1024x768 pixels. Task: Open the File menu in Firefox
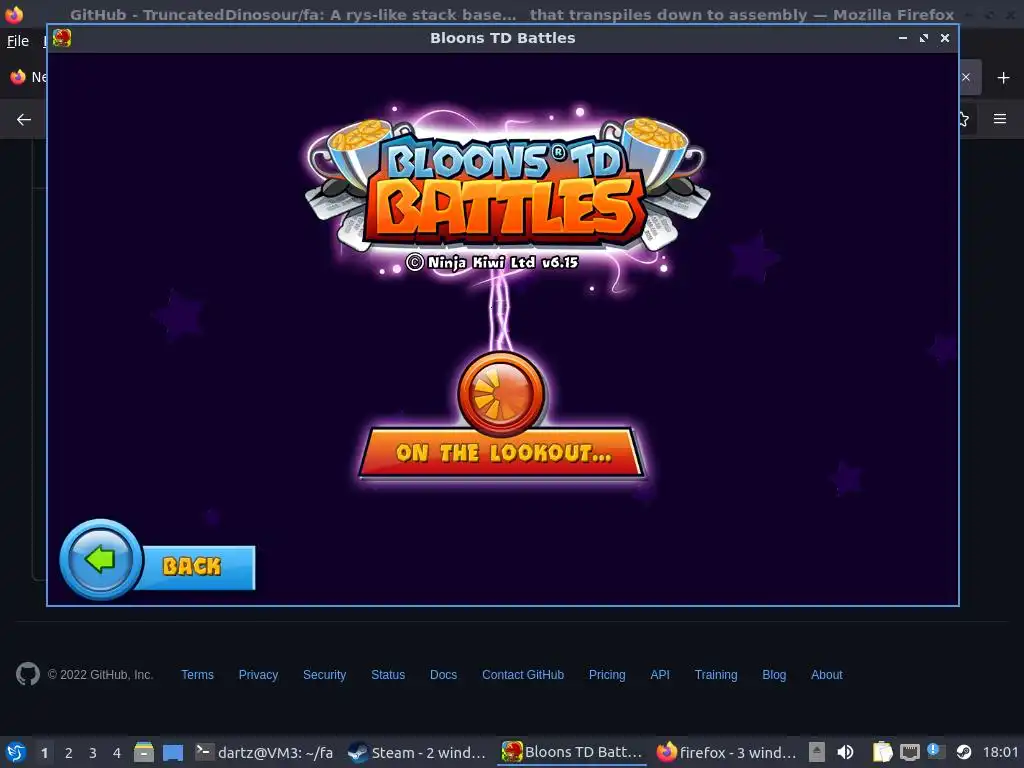(x=18, y=41)
